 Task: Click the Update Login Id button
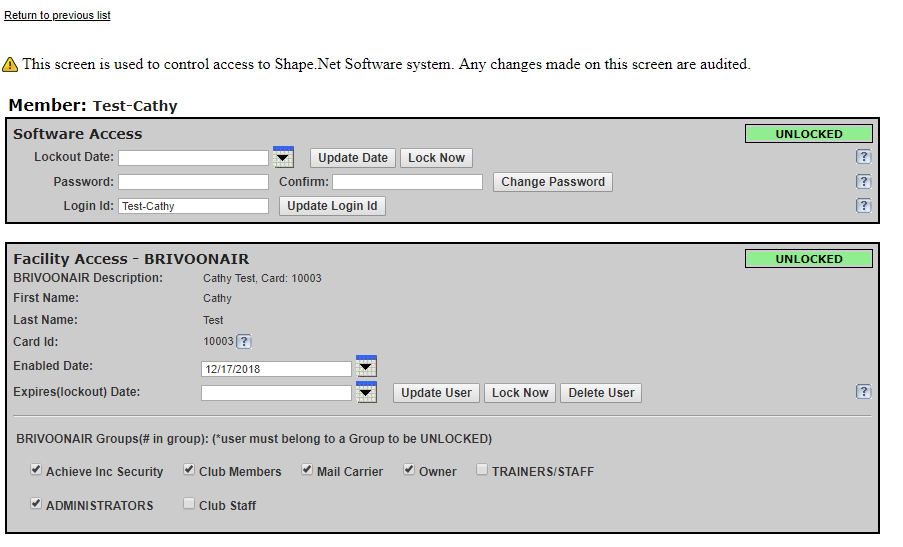[332, 206]
